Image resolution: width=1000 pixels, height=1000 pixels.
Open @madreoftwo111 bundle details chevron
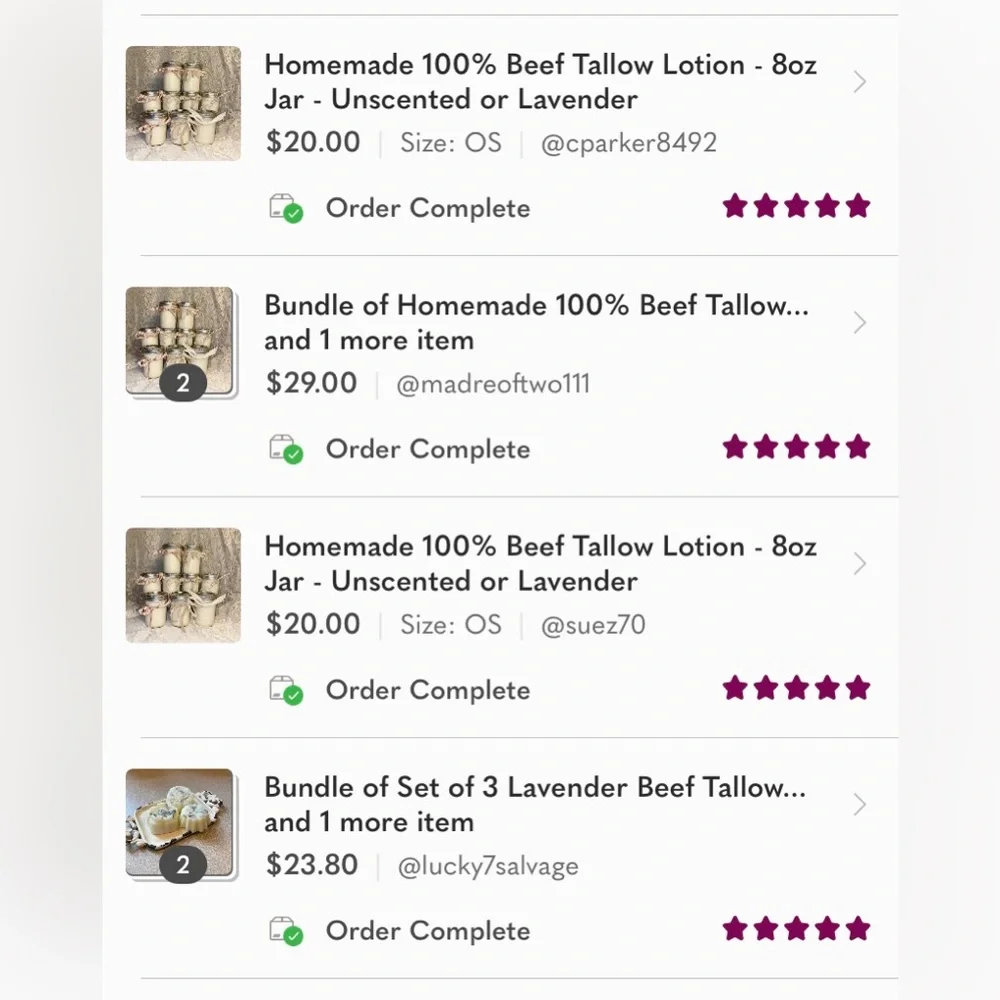click(859, 323)
